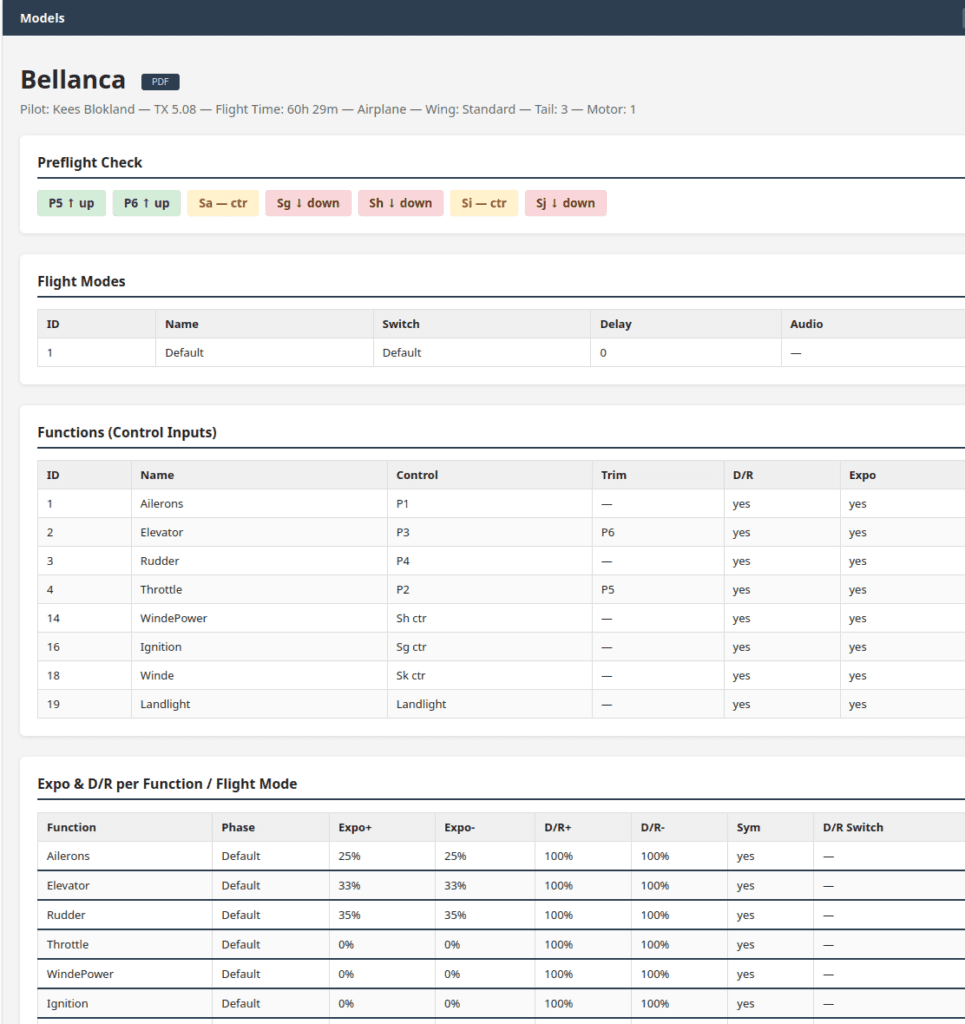Select the Sg down preflight badge

tap(308, 203)
